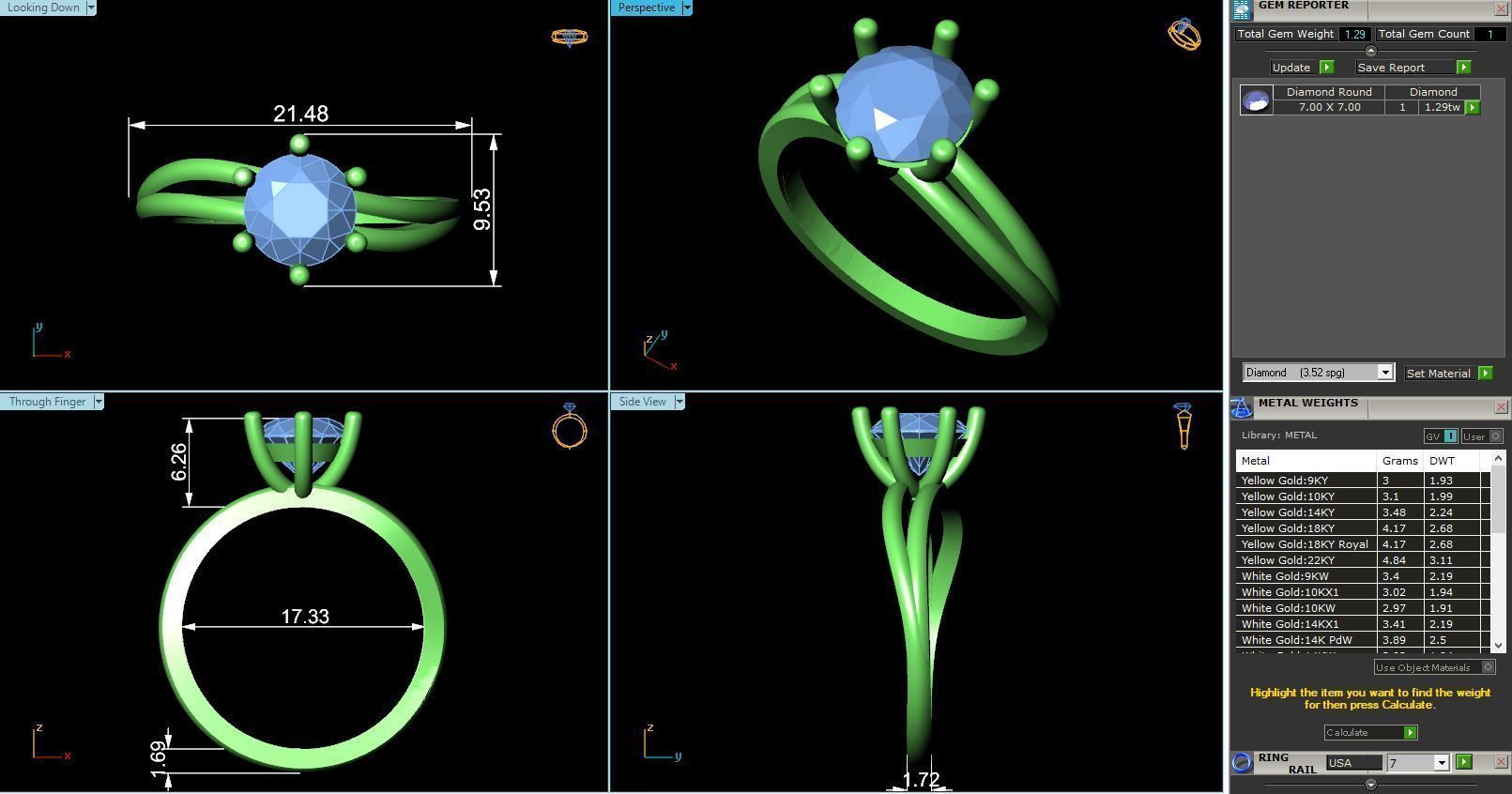
Task: Click green arrow on Calculate button
Action: coord(1410,733)
